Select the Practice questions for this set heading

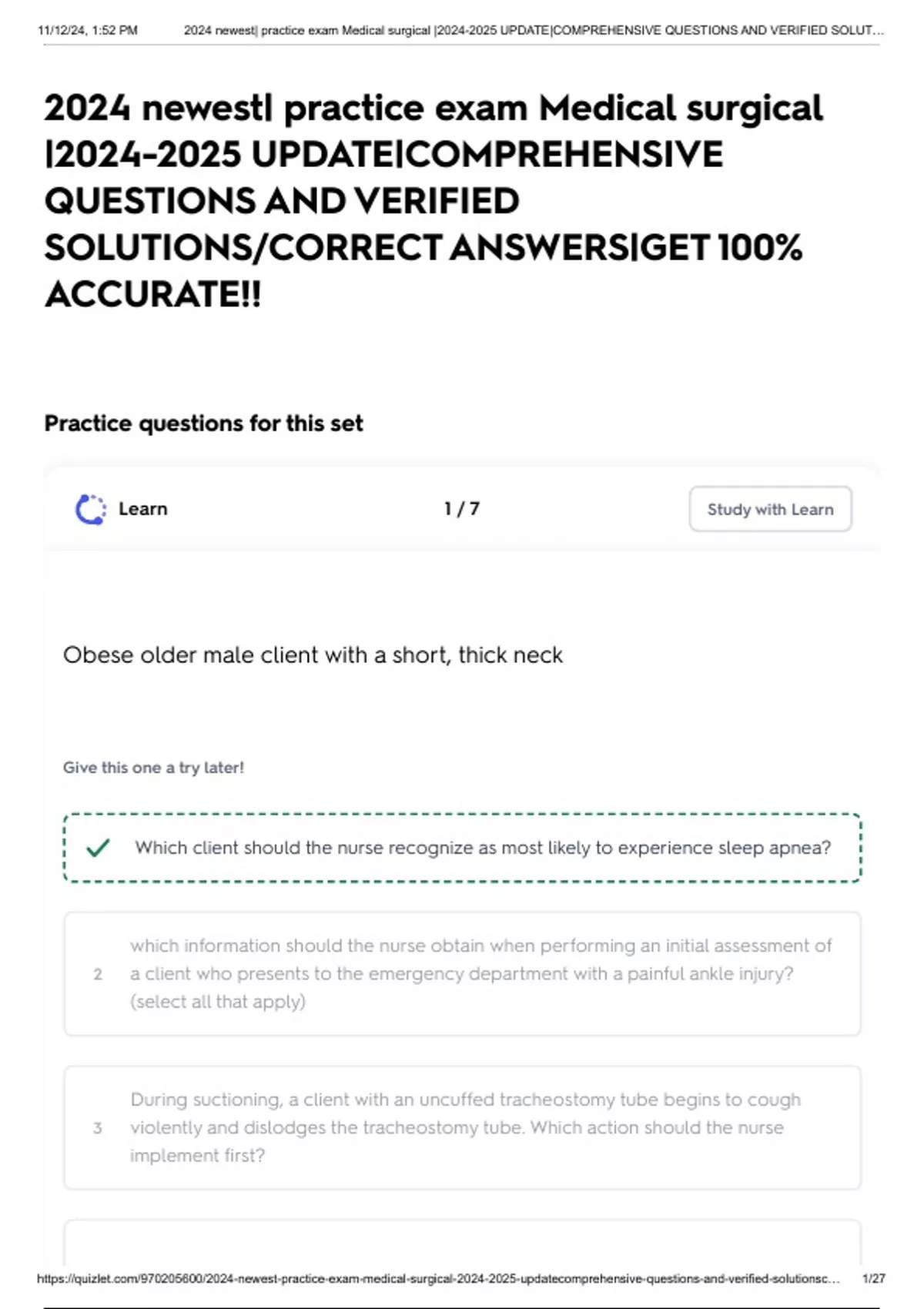click(x=204, y=423)
